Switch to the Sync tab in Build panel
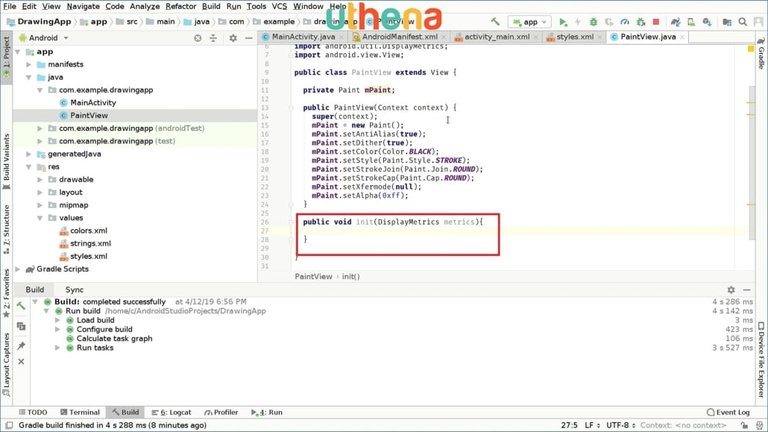The image size is (768, 432). coord(74,289)
